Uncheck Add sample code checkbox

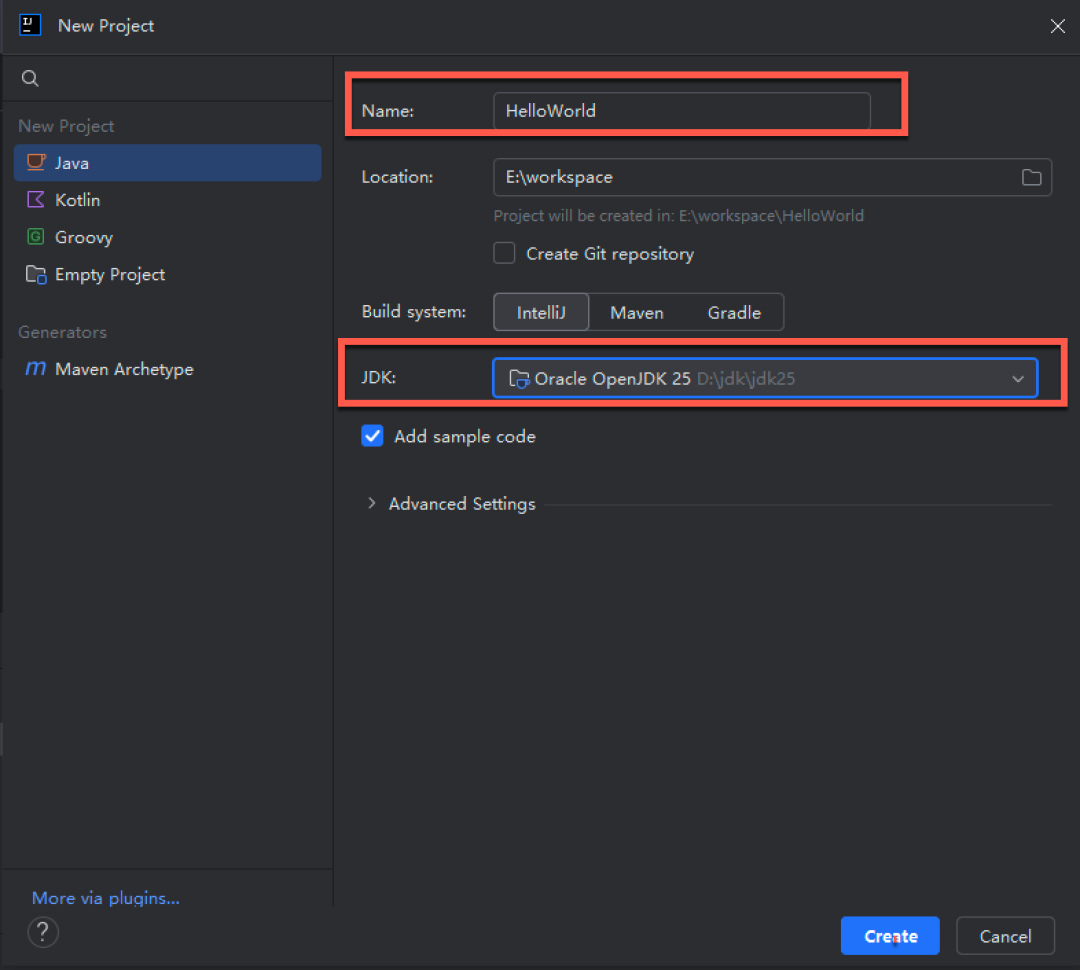[x=372, y=436]
